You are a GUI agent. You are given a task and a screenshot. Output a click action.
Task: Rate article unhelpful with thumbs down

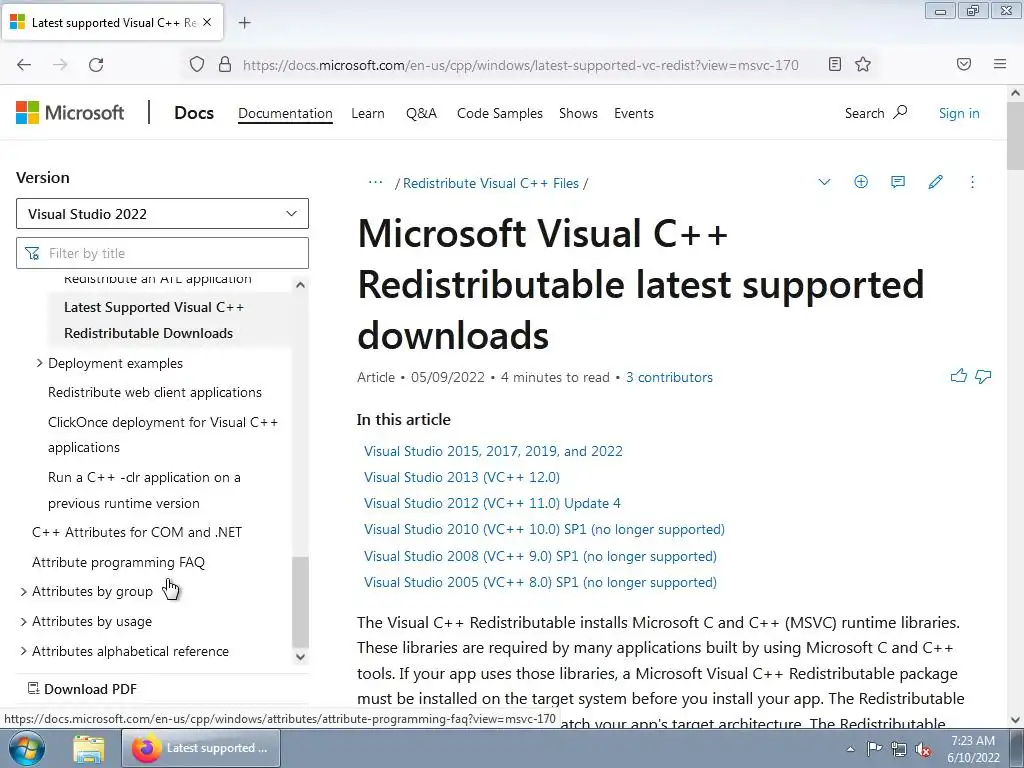pyautogui.click(x=984, y=377)
